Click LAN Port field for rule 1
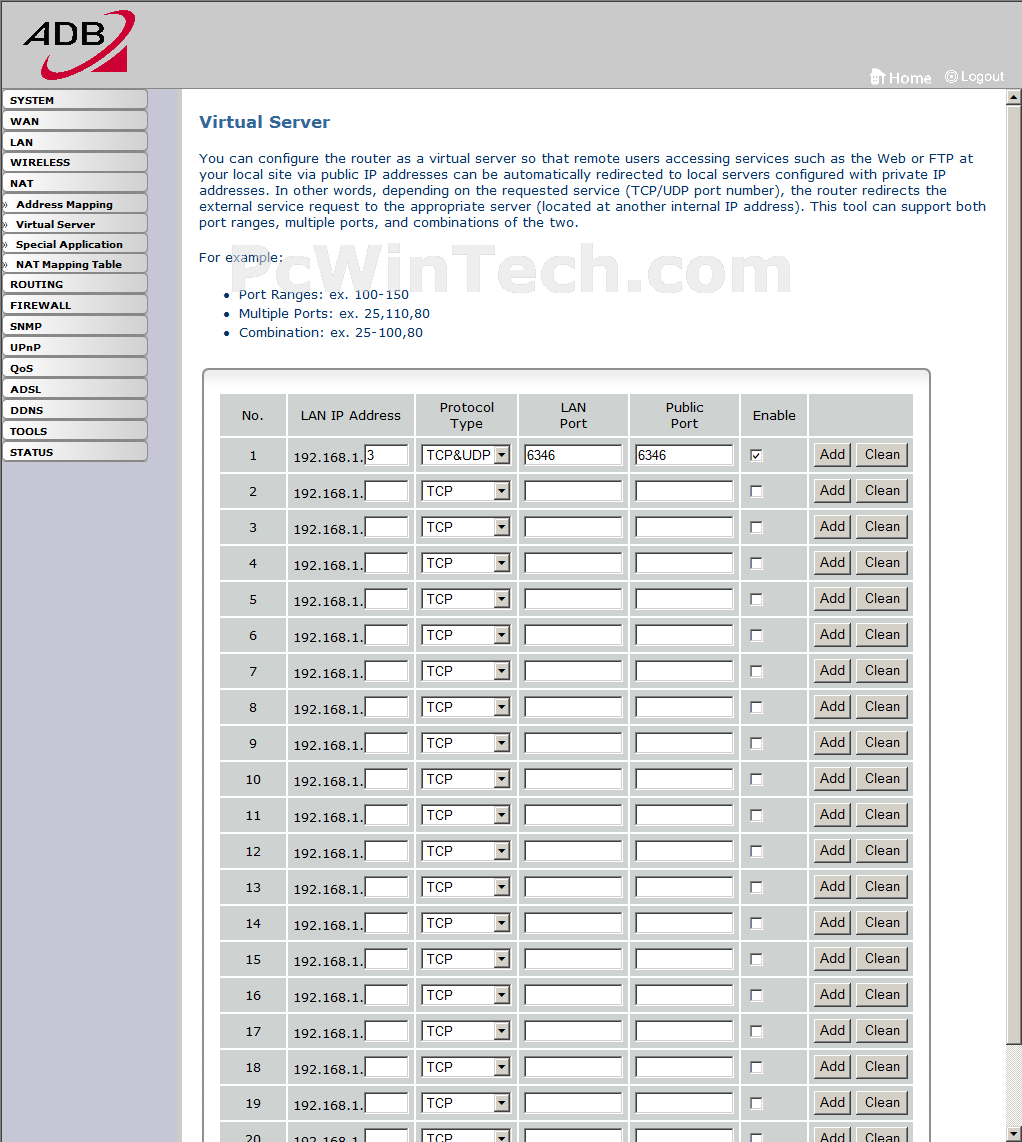 pyautogui.click(x=573, y=455)
